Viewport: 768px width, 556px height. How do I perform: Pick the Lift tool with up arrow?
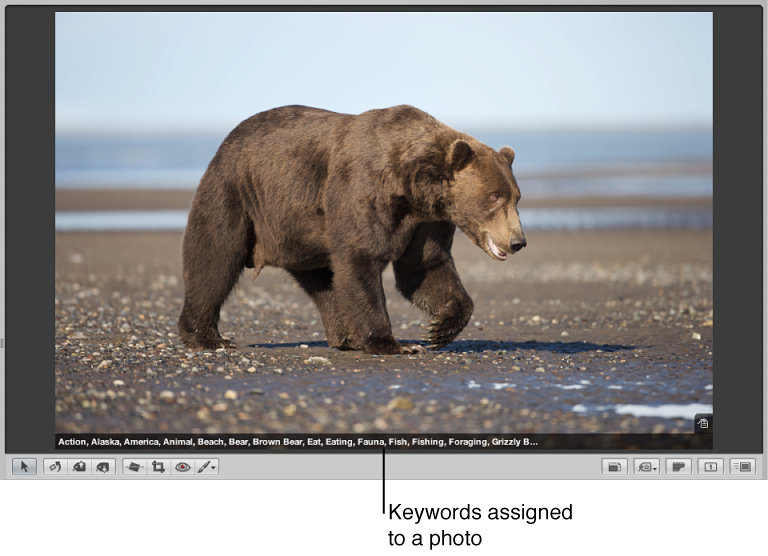point(79,467)
